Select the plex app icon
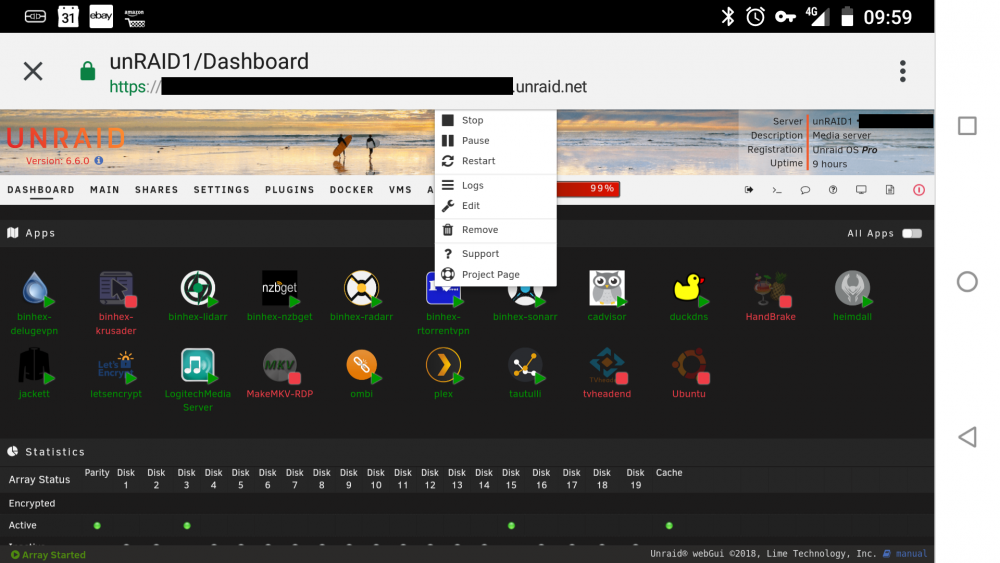The image size is (1000, 563). [x=443, y=365]
